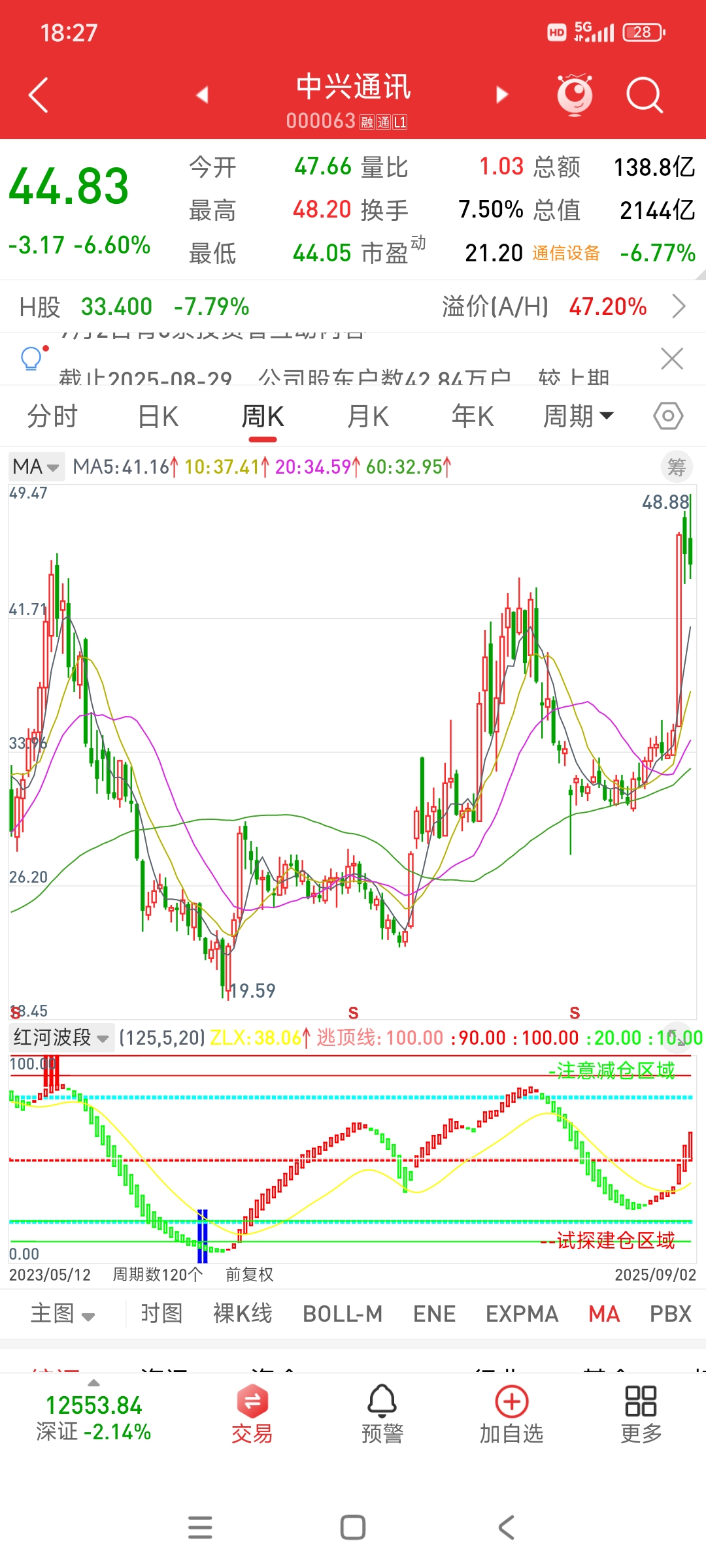
Task: Select the 月K monthly chart tab
Action: [x=368, y=416]
